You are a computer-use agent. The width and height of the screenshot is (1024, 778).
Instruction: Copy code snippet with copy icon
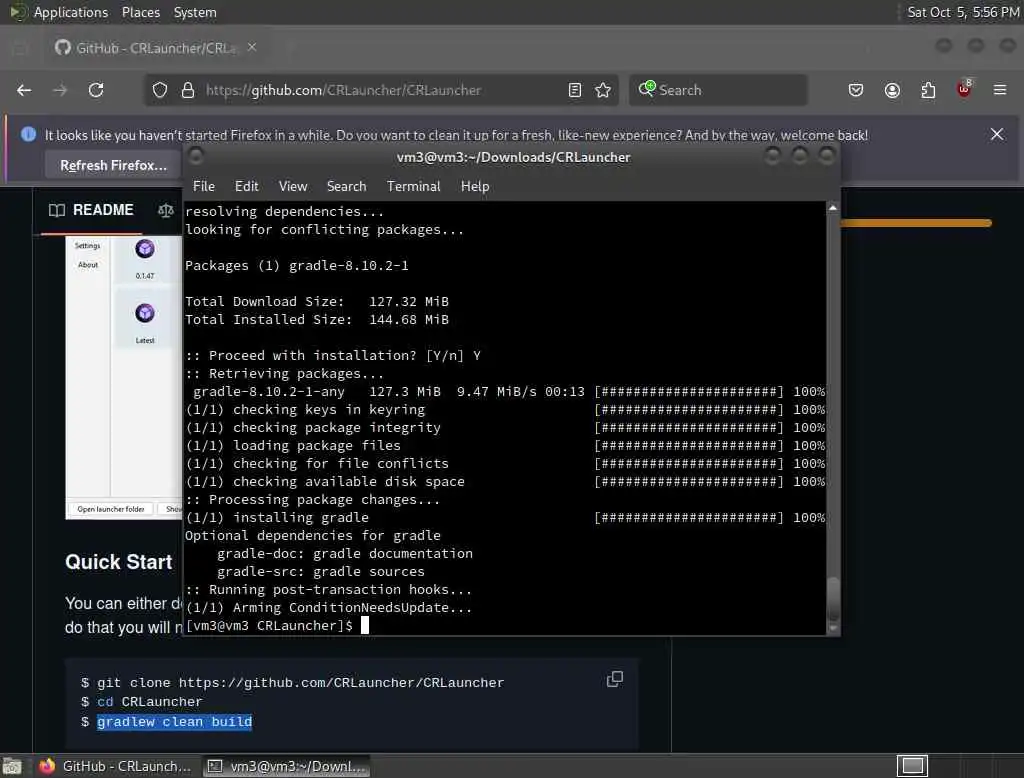click(x=615, y=679)
